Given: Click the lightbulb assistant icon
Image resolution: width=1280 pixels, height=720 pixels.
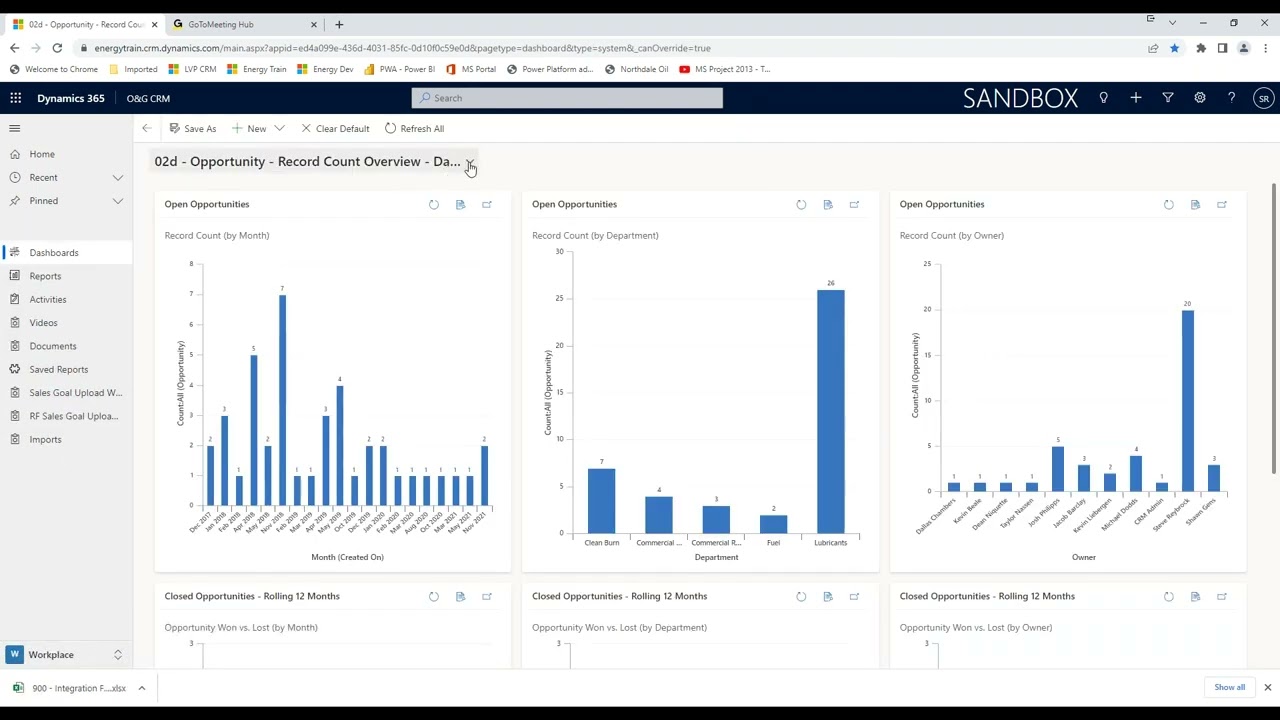Looking at the screenshot, I should (1104, 98).
